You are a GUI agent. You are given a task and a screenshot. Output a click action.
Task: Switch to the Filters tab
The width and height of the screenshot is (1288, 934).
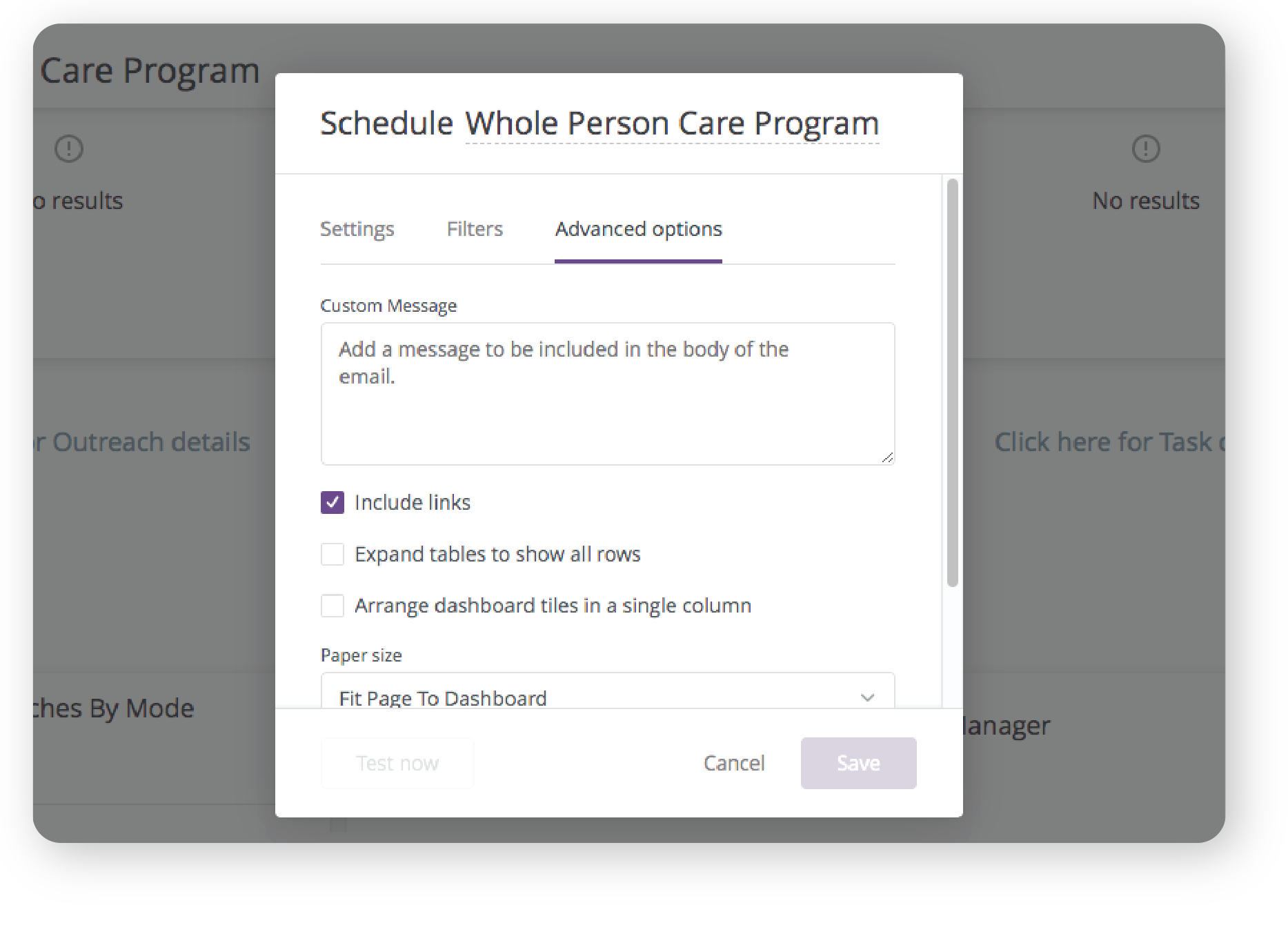coord(475,229)
